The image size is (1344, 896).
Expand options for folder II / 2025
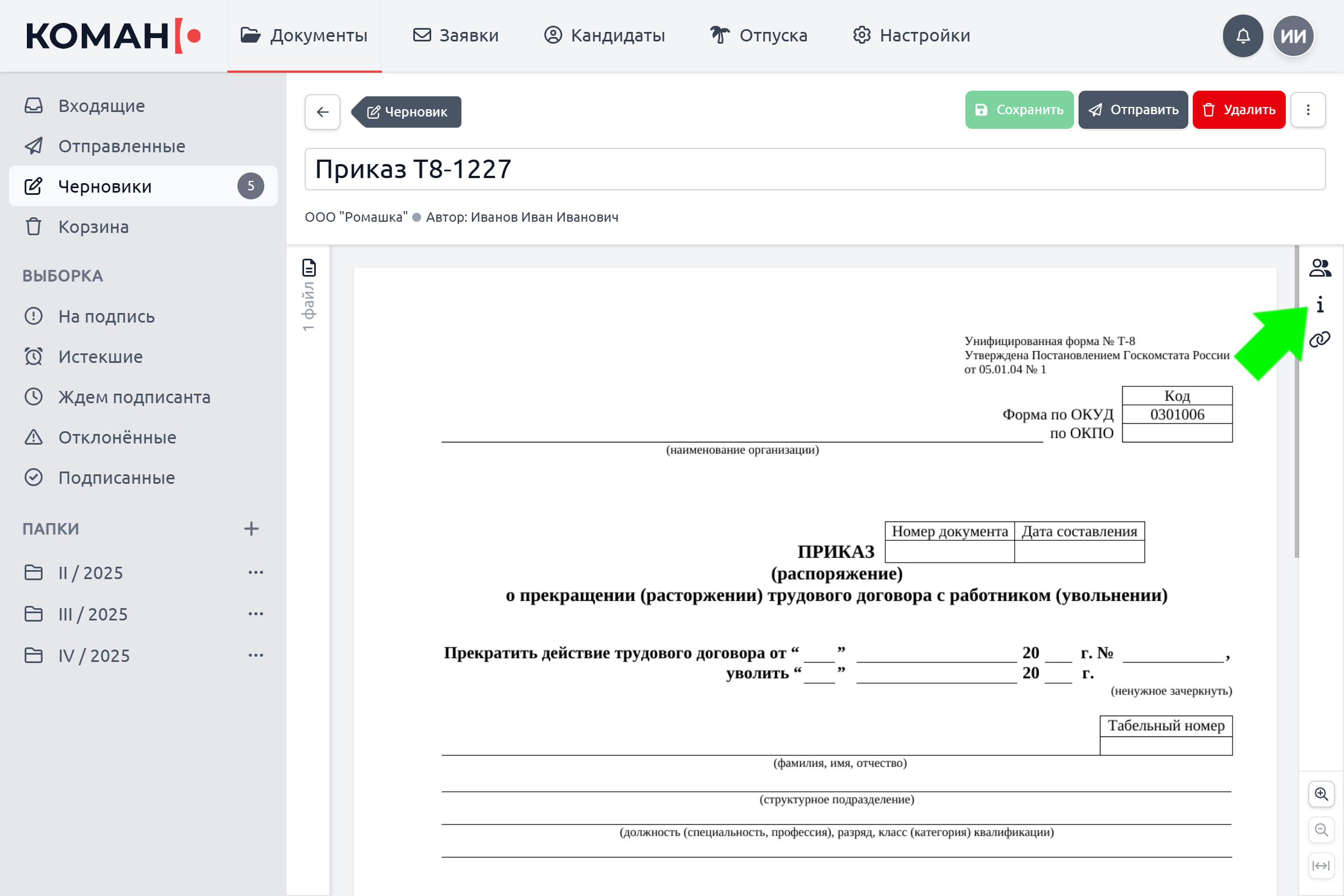[255, 572]
